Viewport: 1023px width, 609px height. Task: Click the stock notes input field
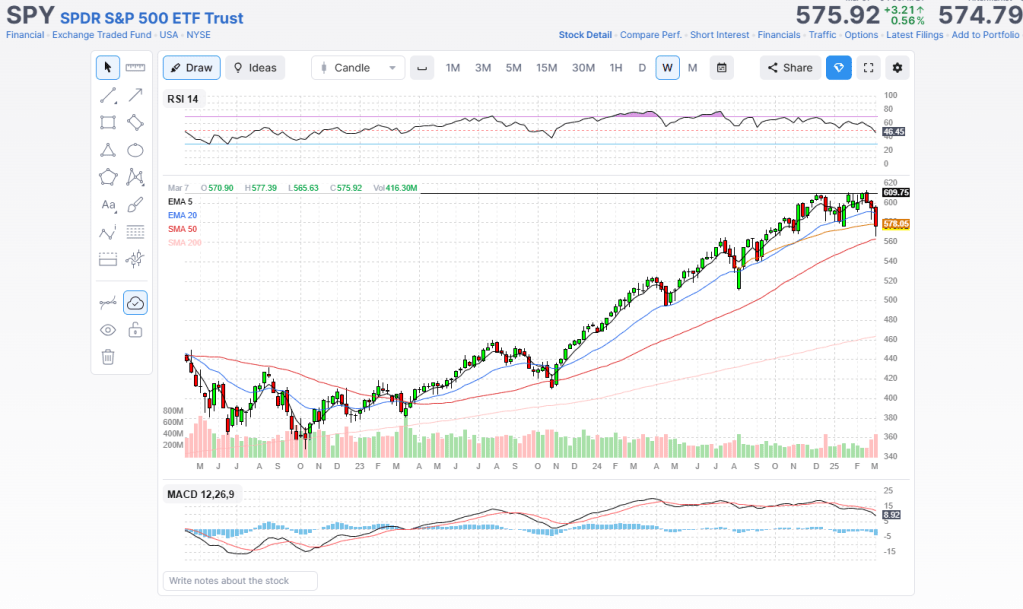(240, 580)
